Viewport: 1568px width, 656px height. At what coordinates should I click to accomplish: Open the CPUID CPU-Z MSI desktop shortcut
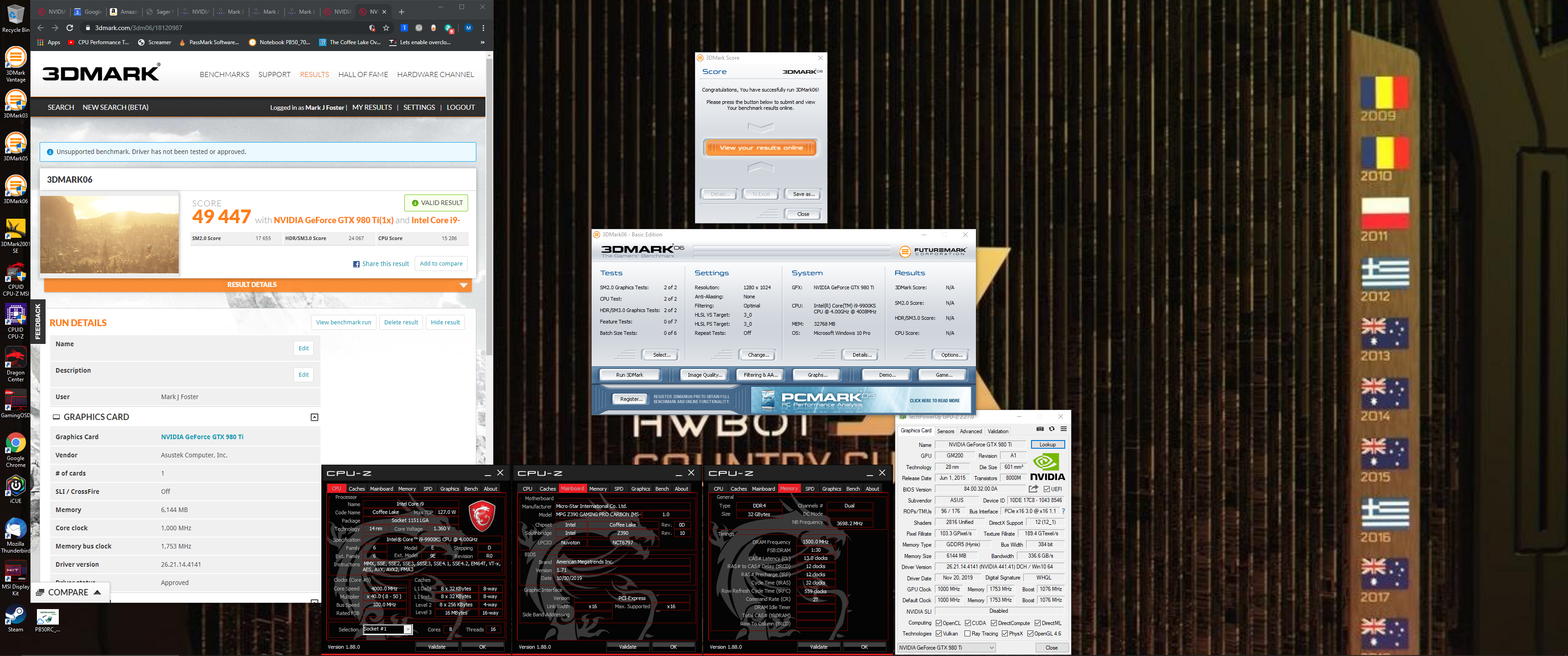click(15, 279)
